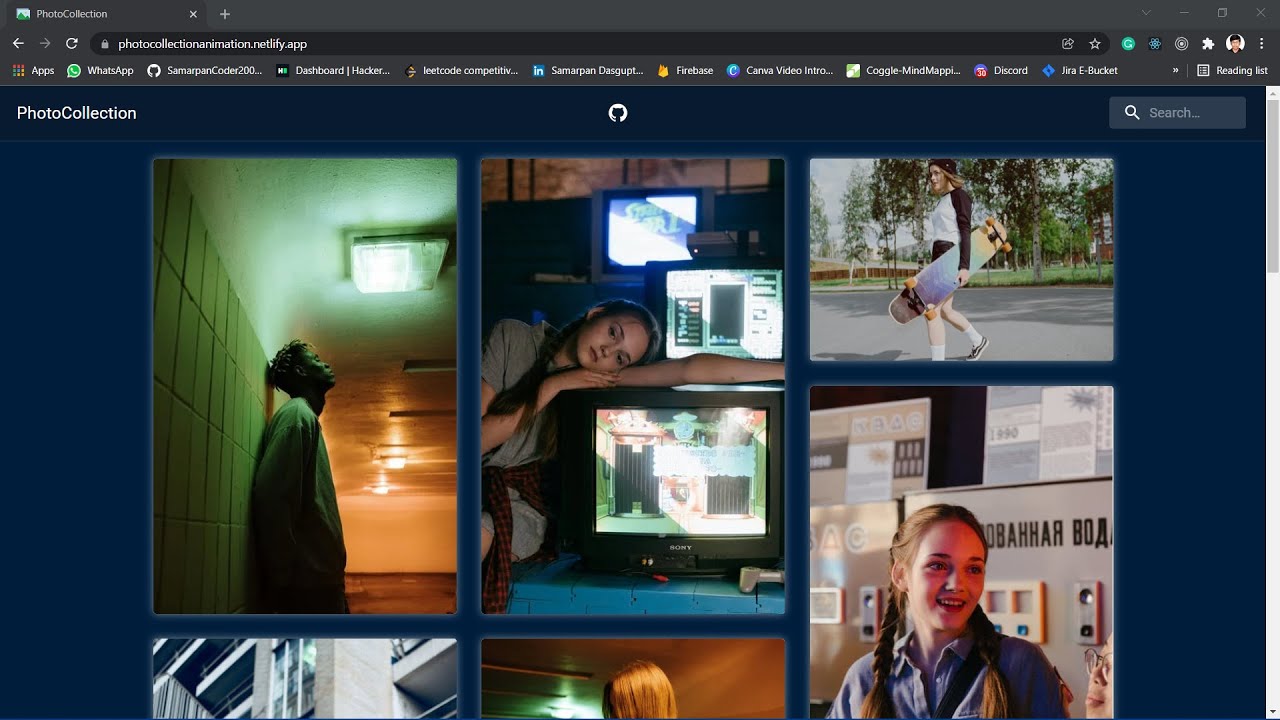The width and height of the screenshot is (1280, 720).
Task: Open photo of girl resting on Sony TV
Action: (633, 386)
